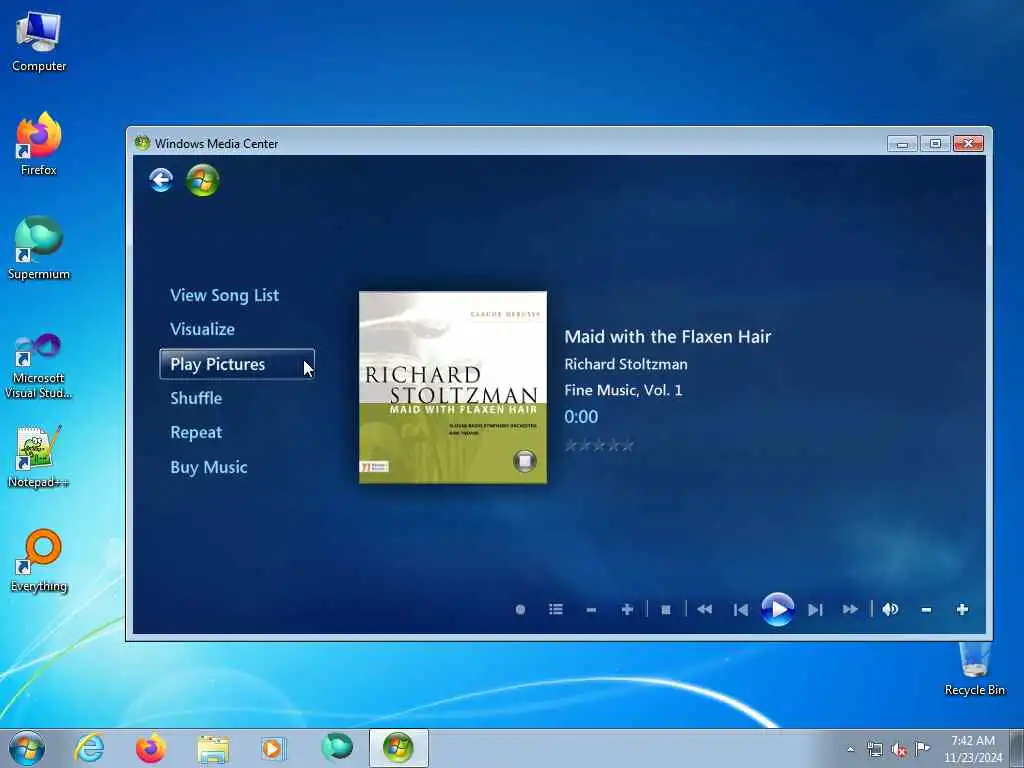Select the Everything desktop shortcut
This screenshot has width=1024, height=768.
click(39, 560)
